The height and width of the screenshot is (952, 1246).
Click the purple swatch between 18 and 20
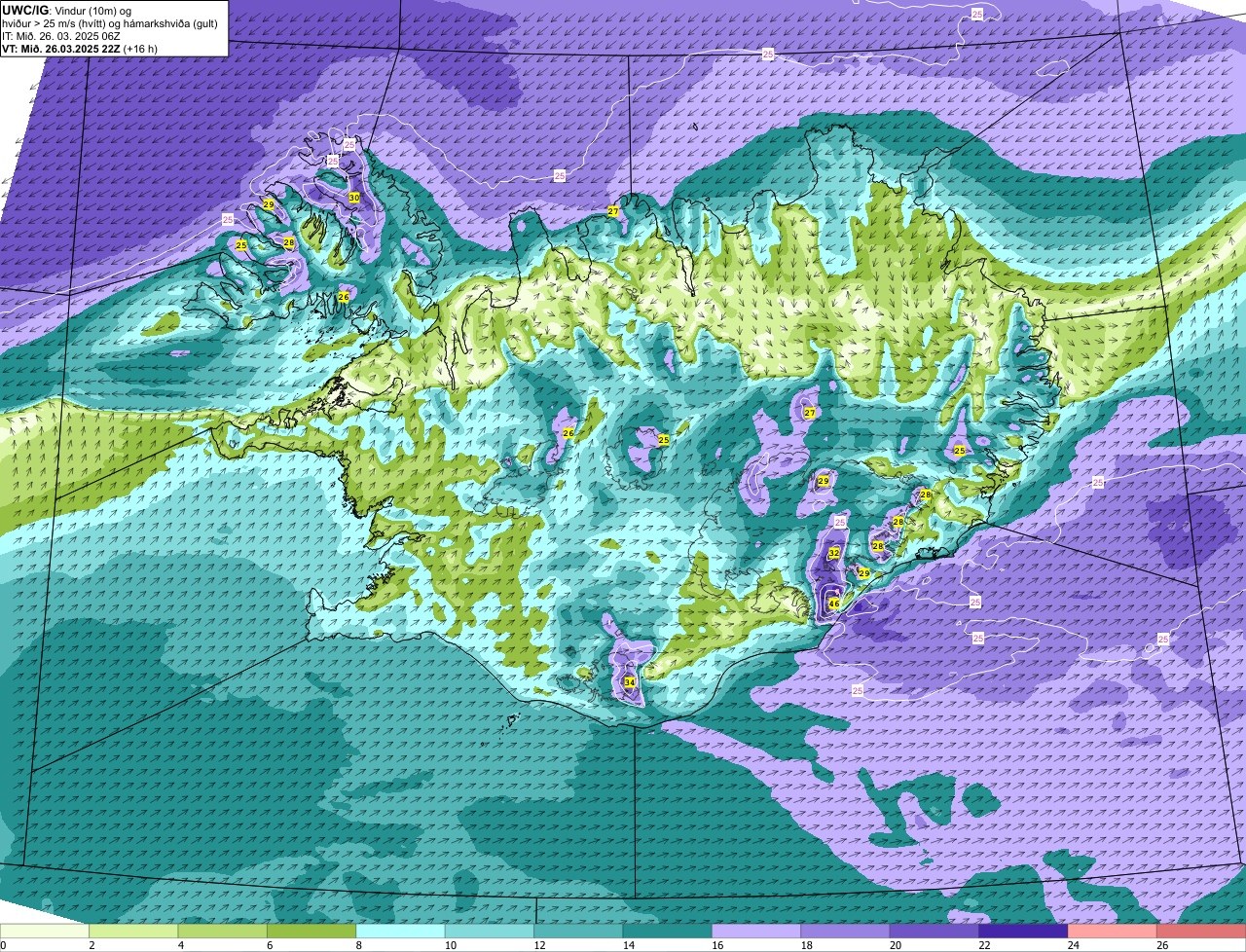(x=846, y=932)
